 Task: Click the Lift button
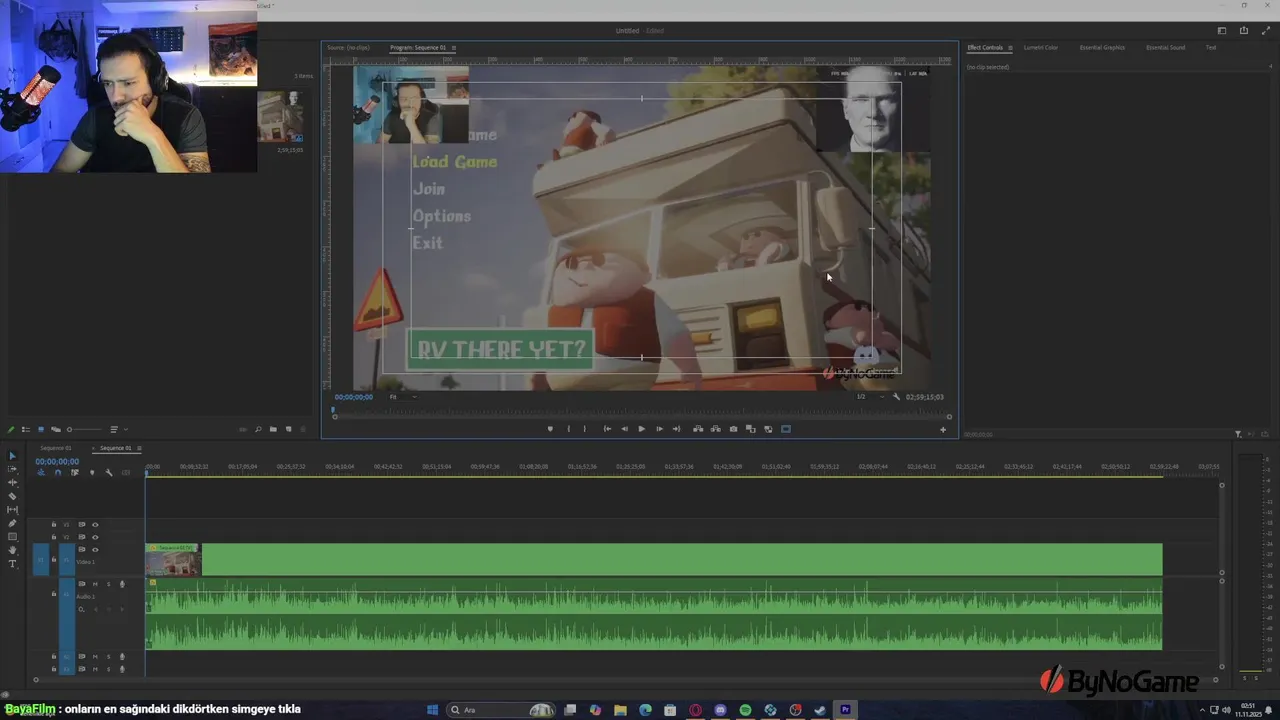698,429
